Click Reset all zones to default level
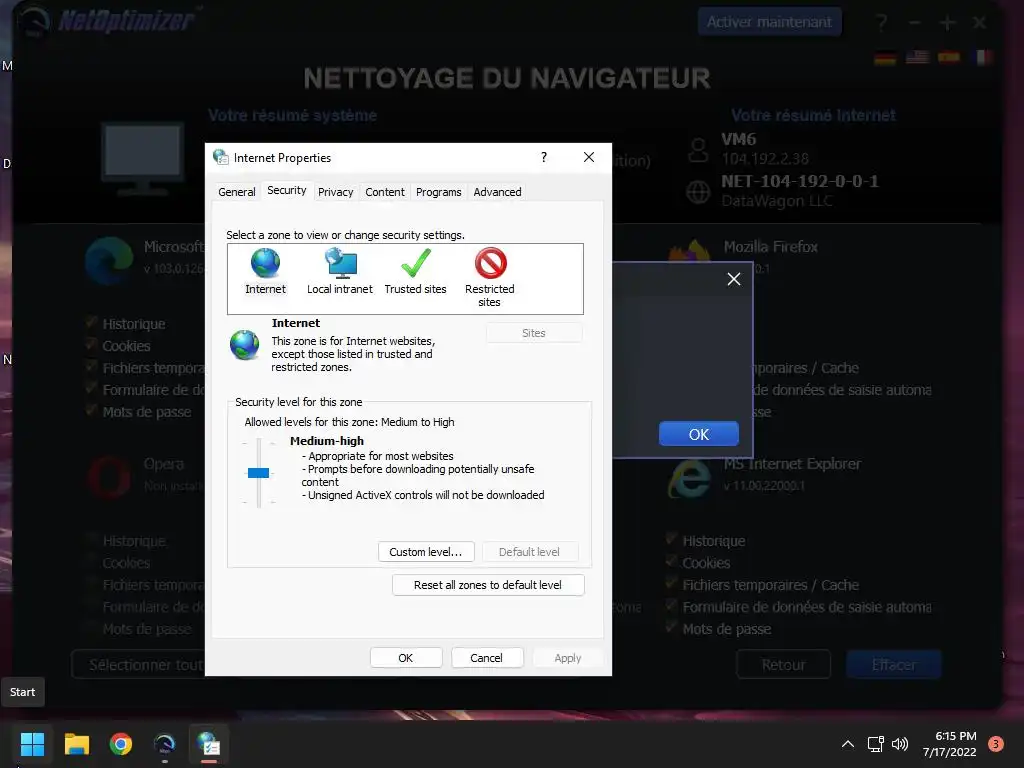Viewport: 1024px width, 768px height. [x=488, y=585]
